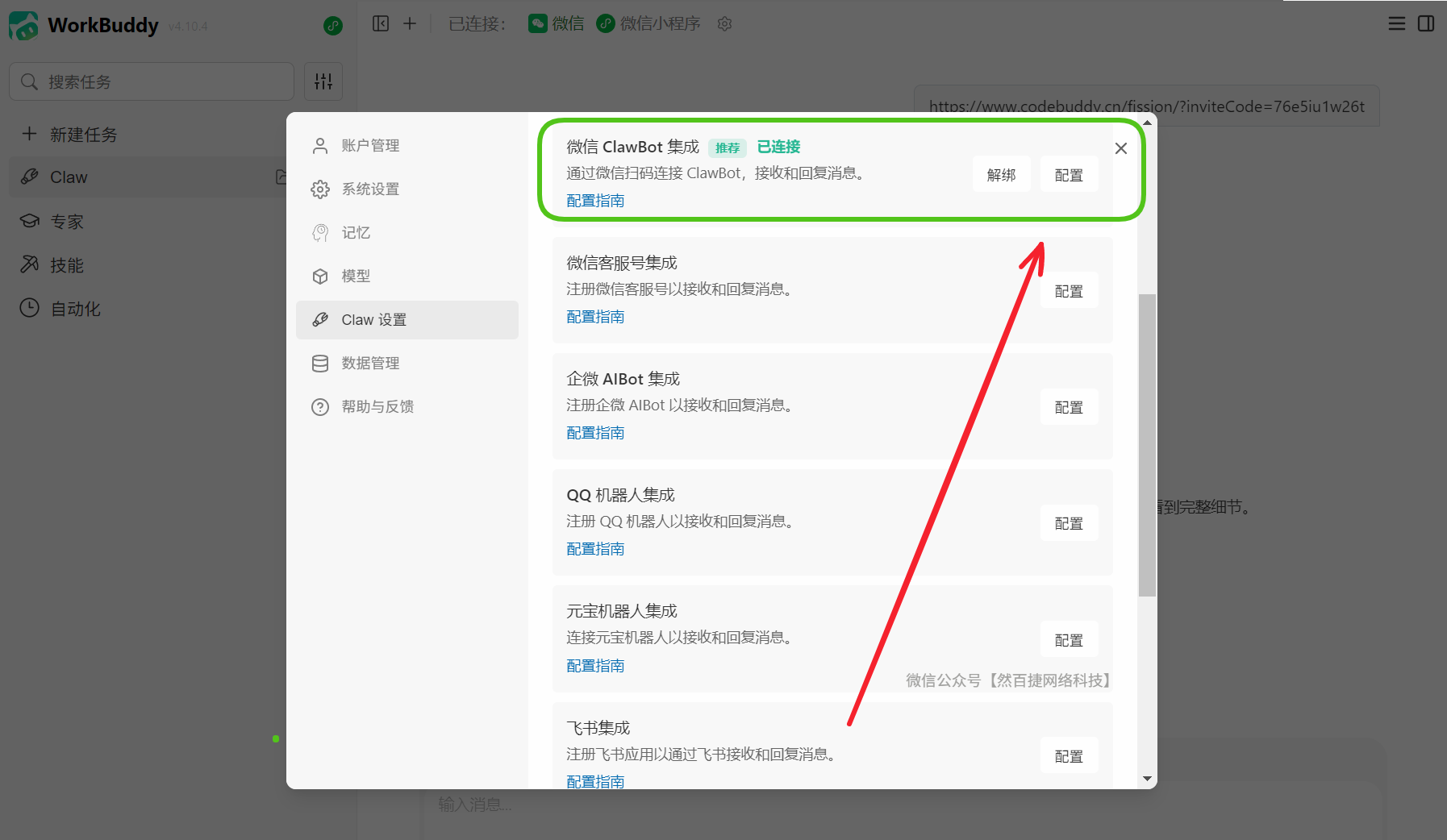The height and width of the screenshot is (840, 1447).
Task: Click 解绑 for 微信 ClawBot 集成
Action: coord(1001,174)
